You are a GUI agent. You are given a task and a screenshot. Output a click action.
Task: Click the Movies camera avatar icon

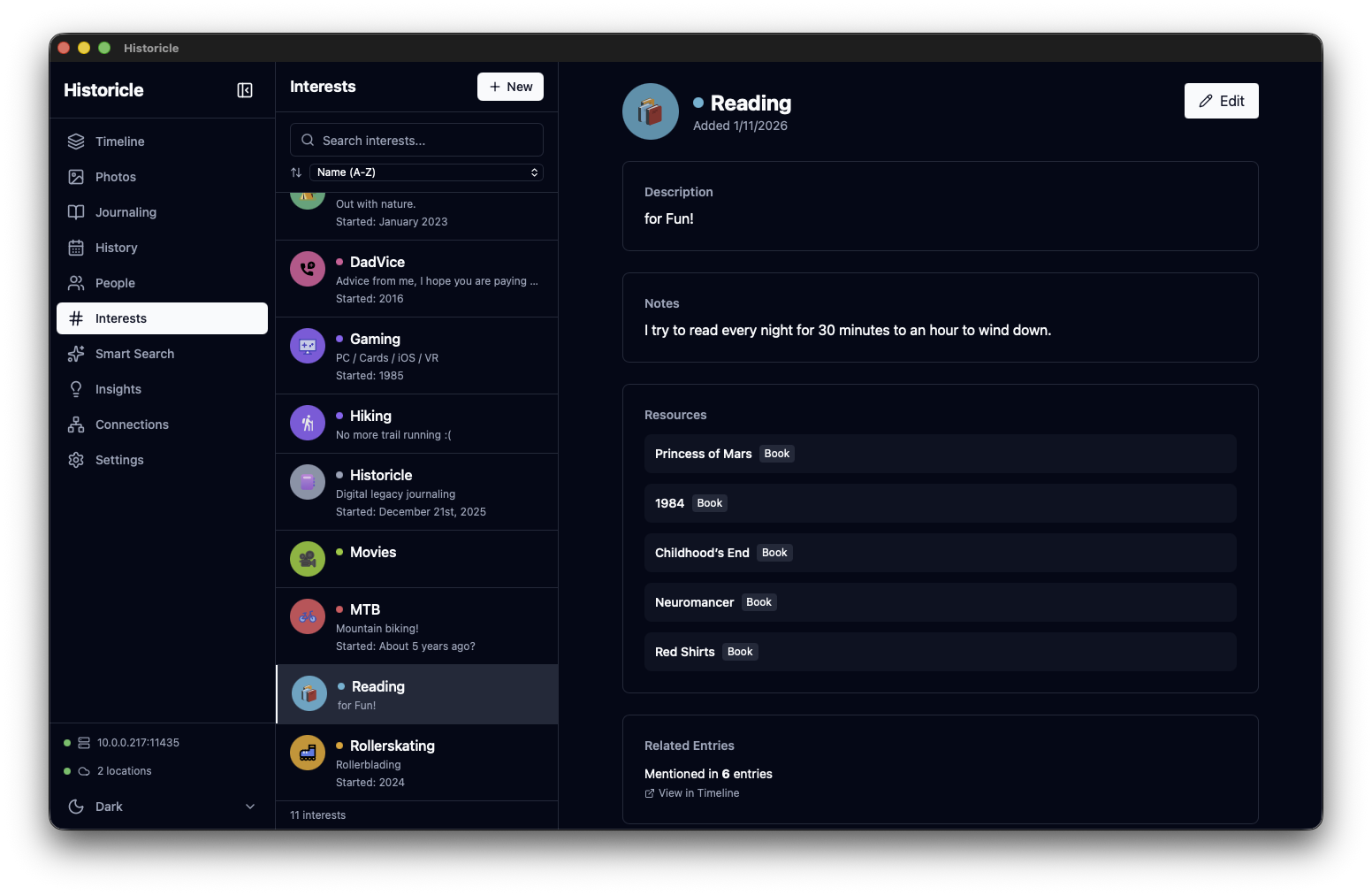(308, 559)
